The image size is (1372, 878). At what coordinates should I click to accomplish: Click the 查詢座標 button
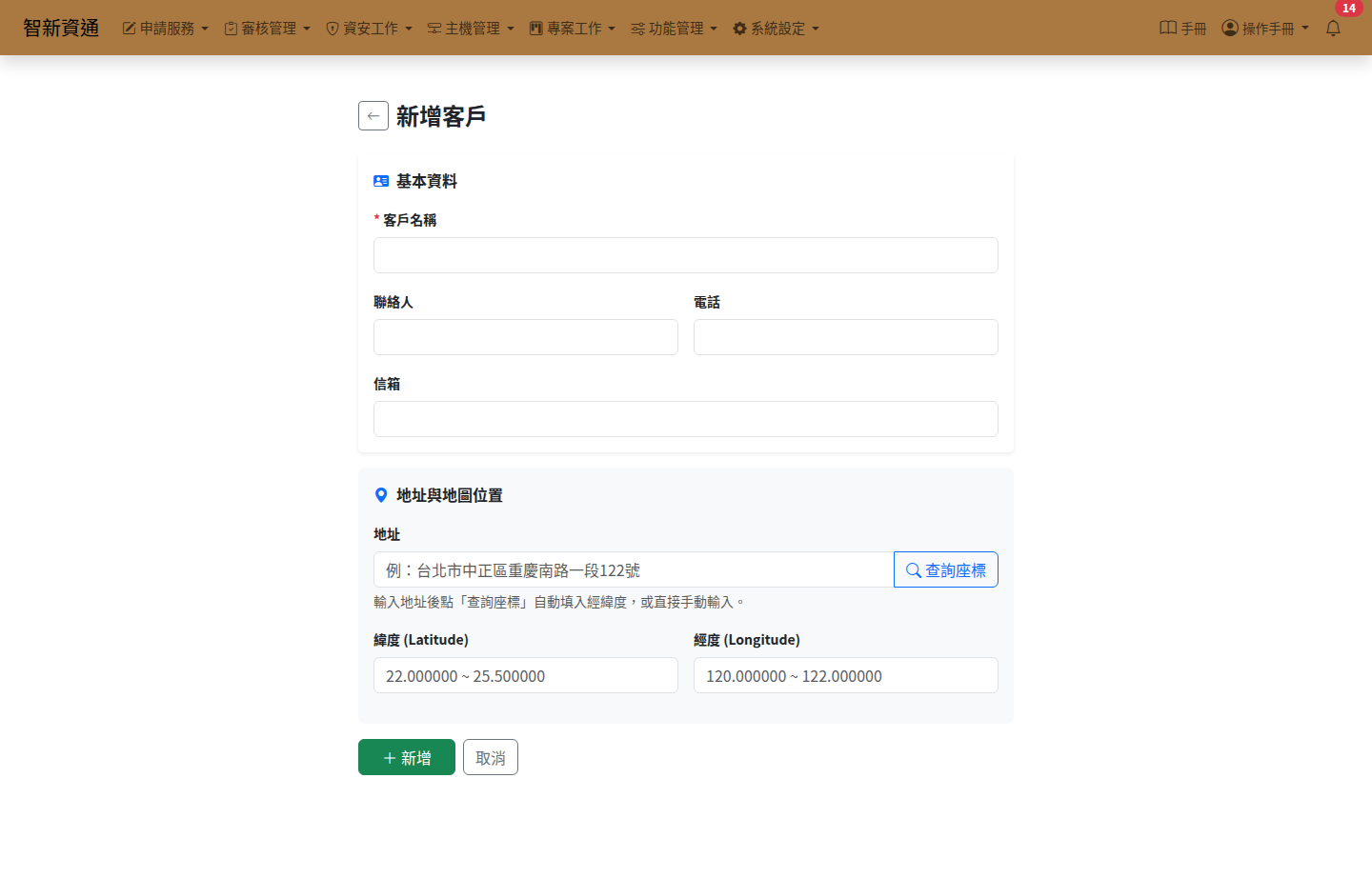tap(946, 569)
